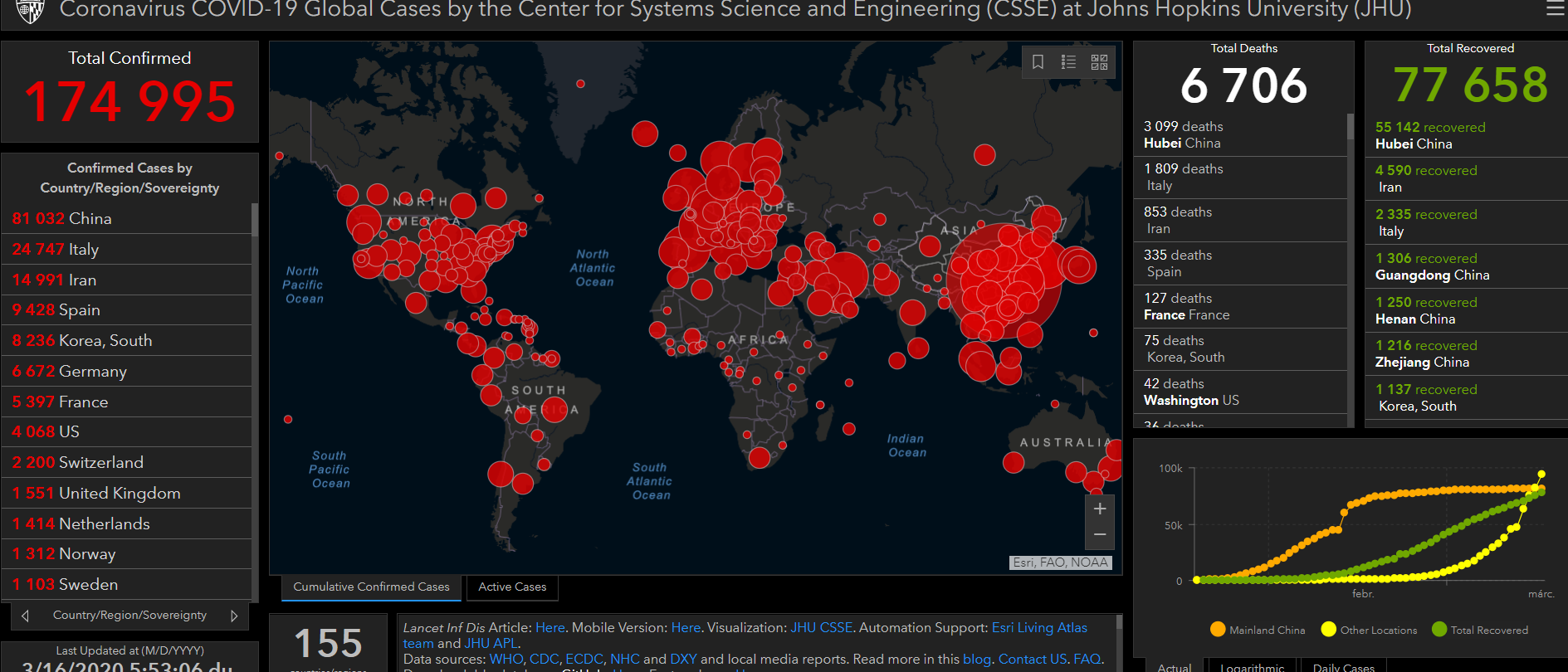The image size is (1568, 672).
Task: Click the Johns Hopkins shield logo
Action: (x=30, y=11)
